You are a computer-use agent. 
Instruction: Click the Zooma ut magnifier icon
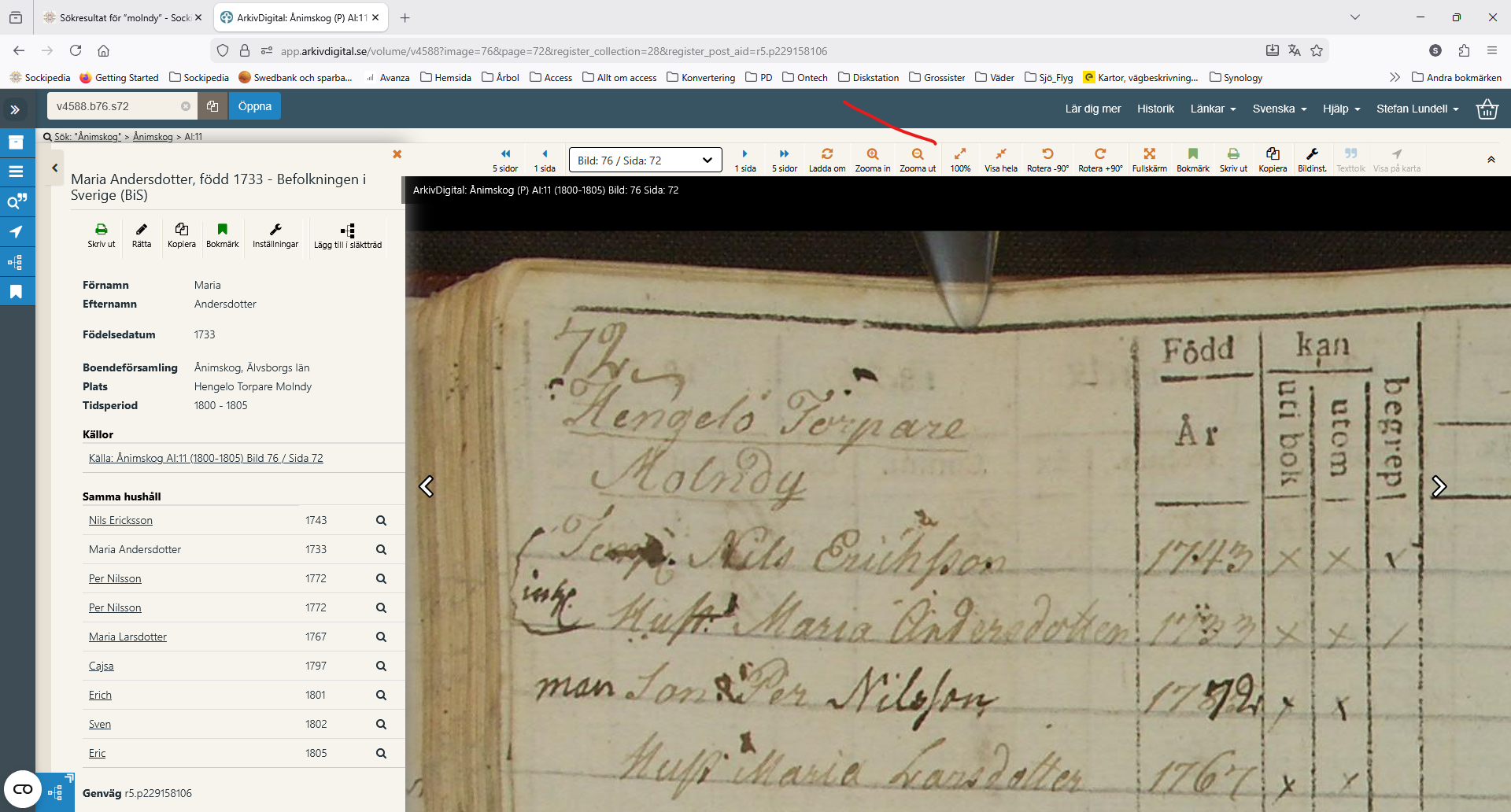tap(917, 154)
